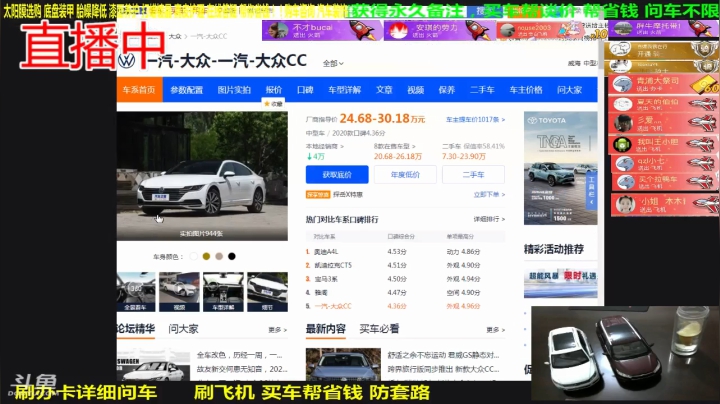Switch to the 论坛精华 section tab
This screenshot has width=720, height=404.
click(136, 329)
